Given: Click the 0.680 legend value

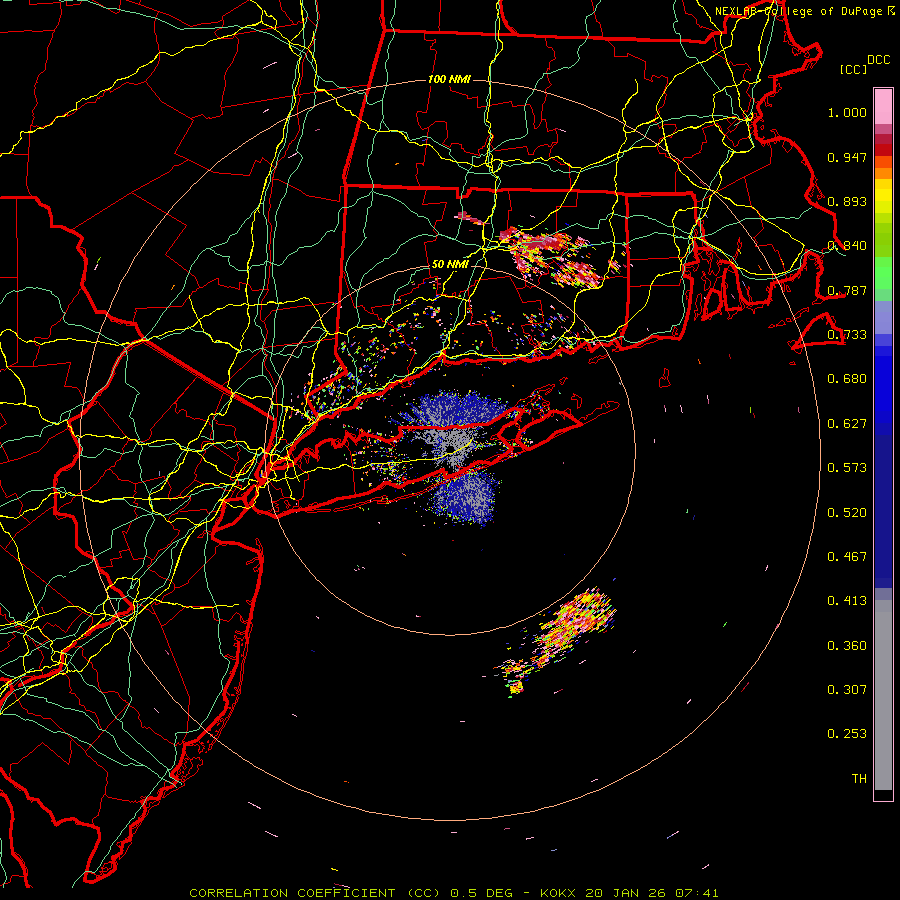Looking at the screenshot, I should pyautogui.click(x=847, y=379).
